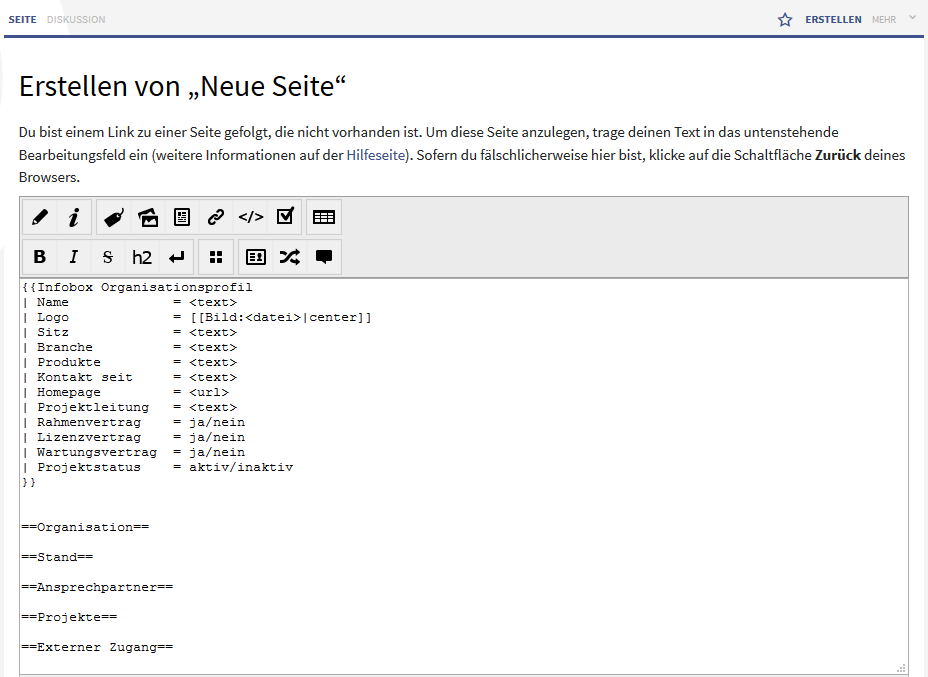This screenshot has width=928, height=677.
Task: Click the checkbox insert icon in toolbar
Action: (x=285, y=217)
